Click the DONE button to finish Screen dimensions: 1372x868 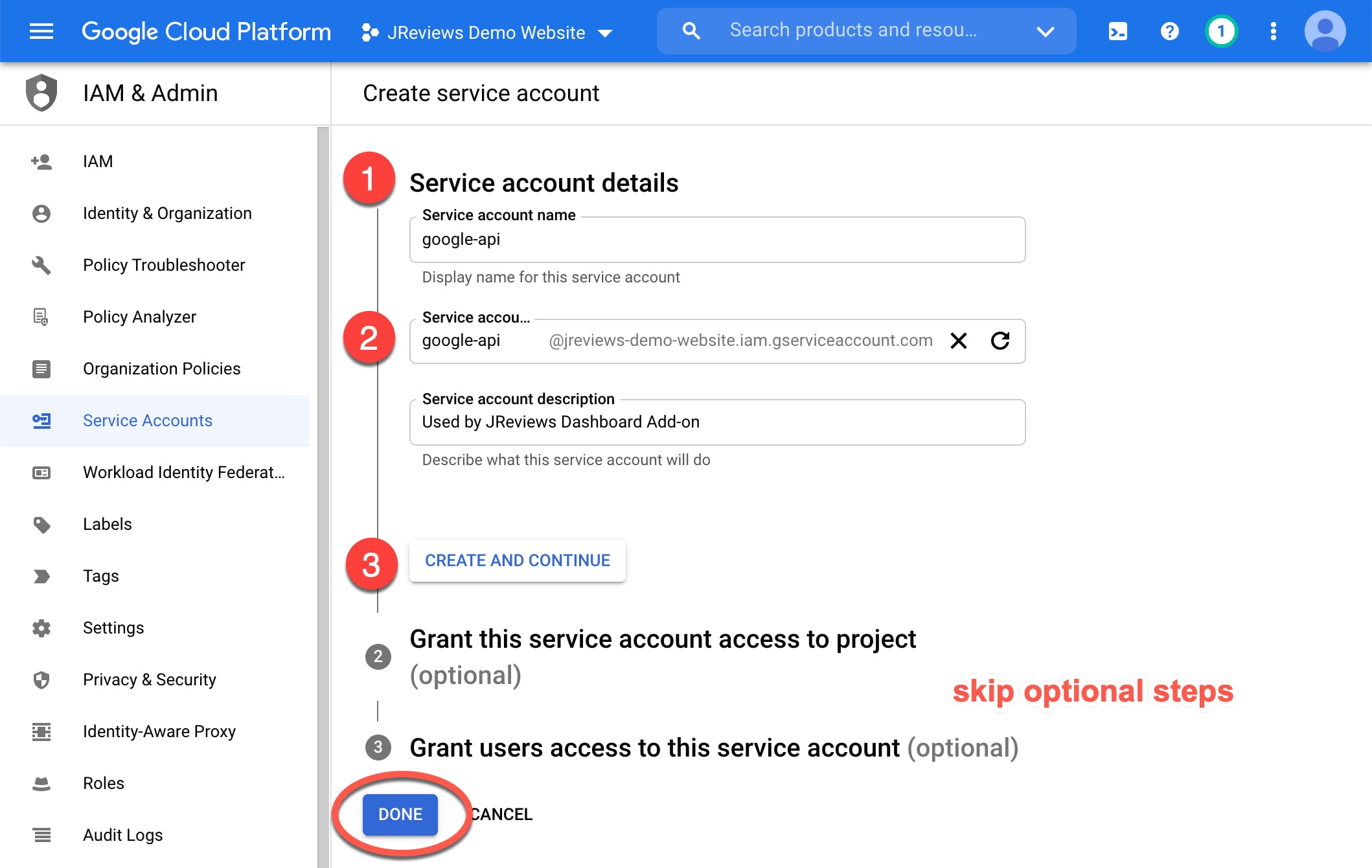click(399, 812)
